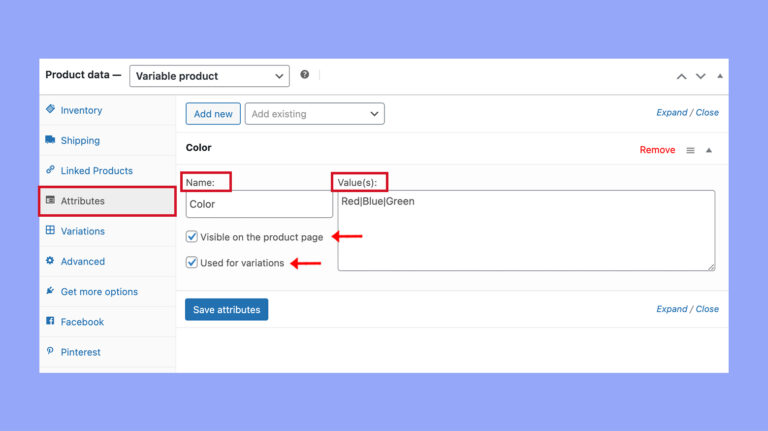The width and height of the screenshot is (768, 431).
Task: Click the Pinterest logo icon
Action: pyautogui.click(x=50, y=352)
